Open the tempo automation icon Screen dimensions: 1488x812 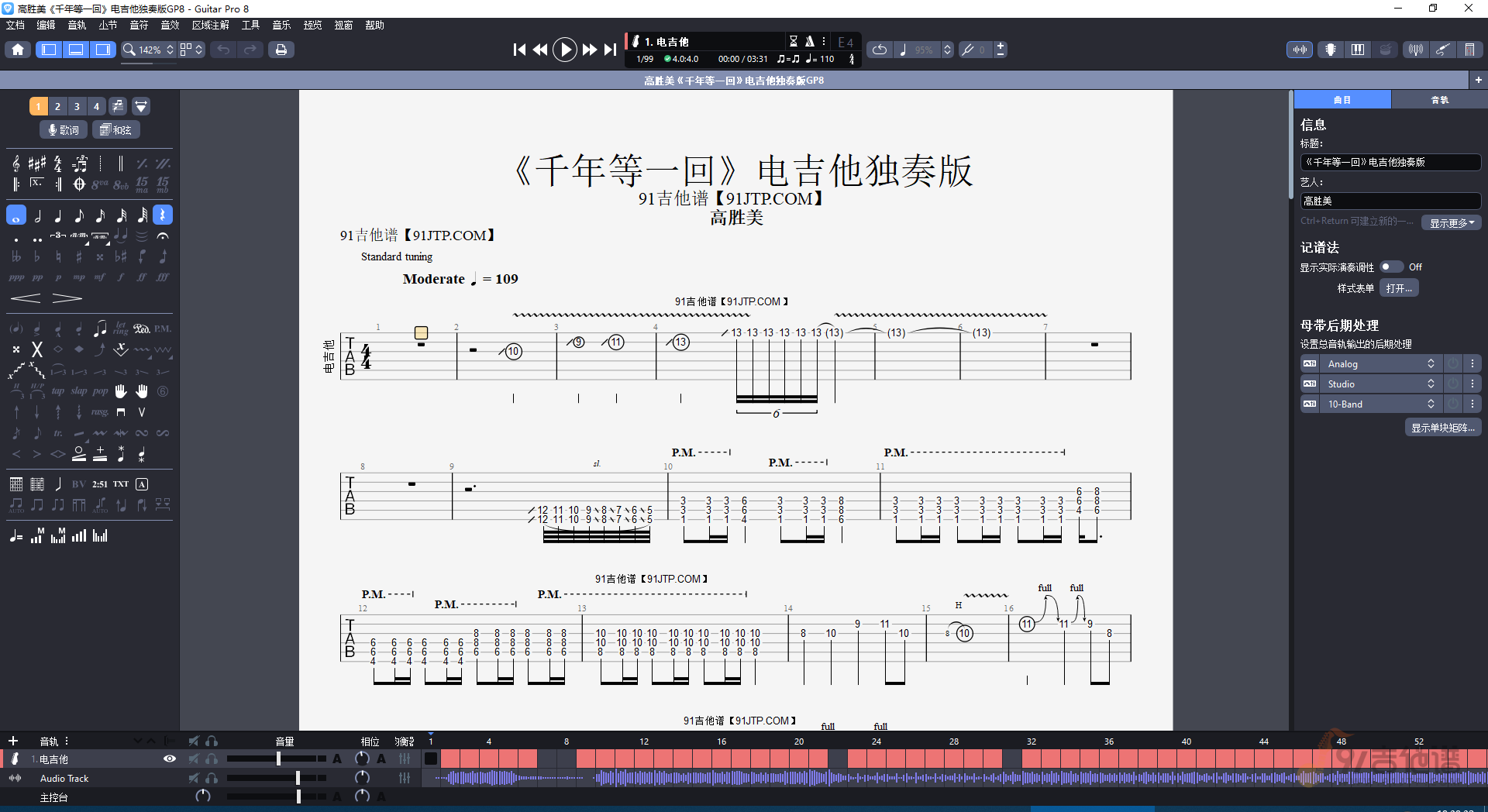click(16, 536)
